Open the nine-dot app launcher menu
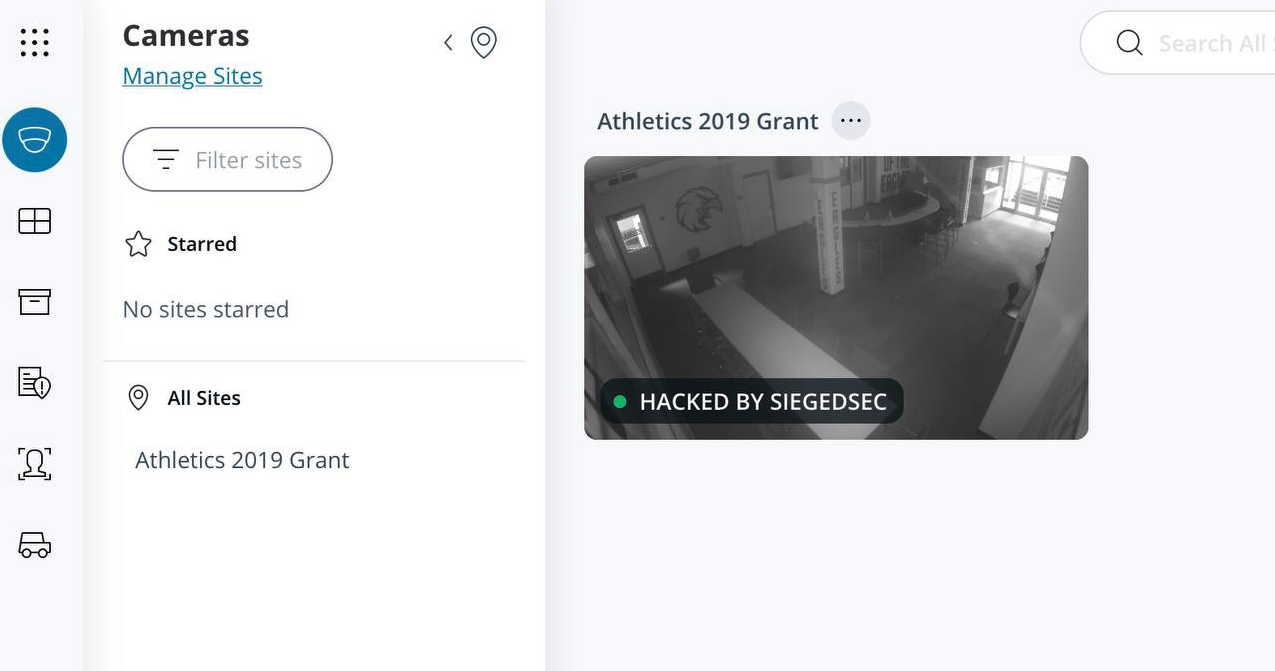The height and width of the screenshot is (671, 1275). point(35,42)
